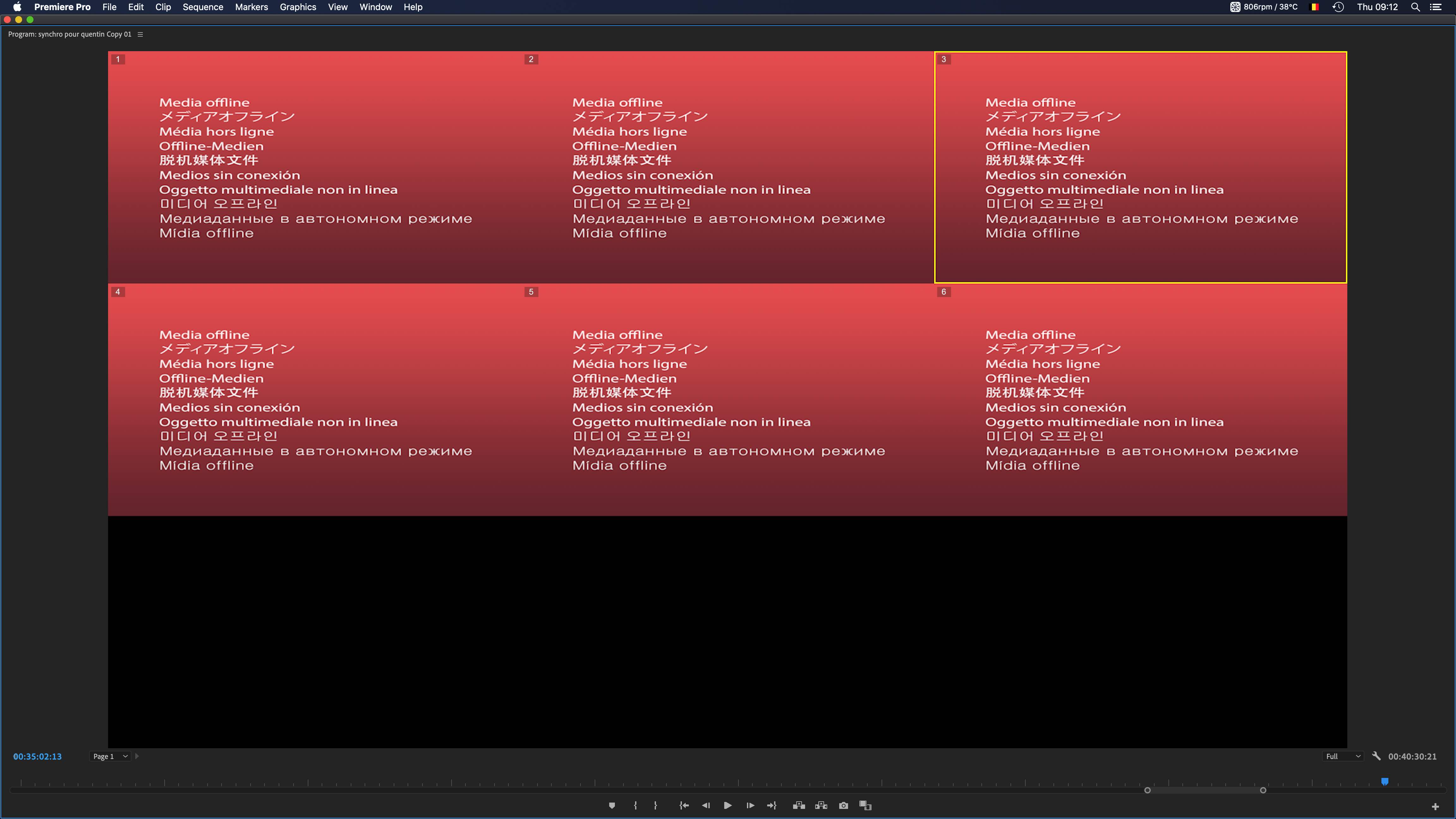Screen dimensions: 1456x819
Task: Open the Graphics menu
Action: (298, 7)
